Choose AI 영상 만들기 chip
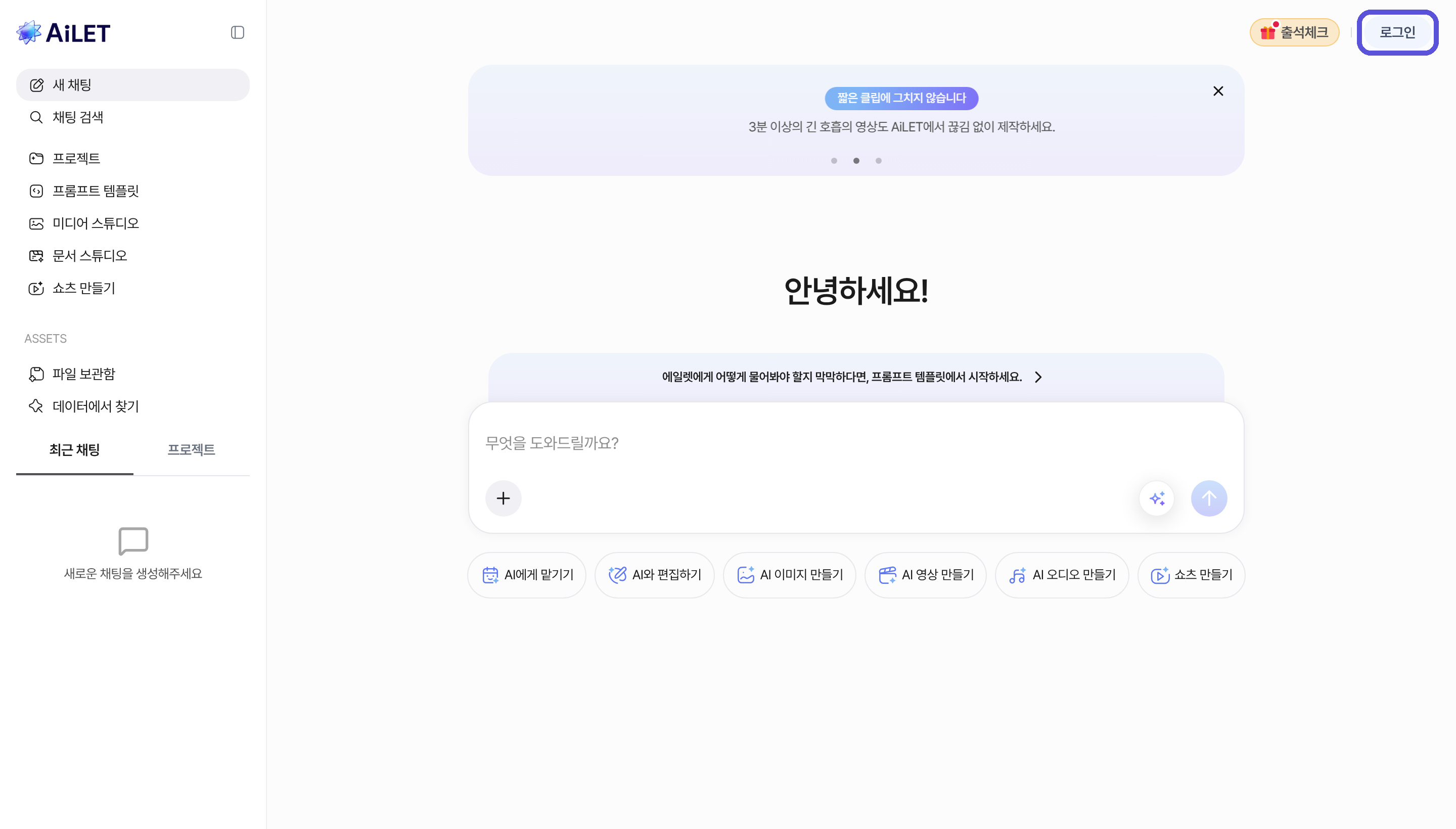1456x829 pixels. (925, 575)
